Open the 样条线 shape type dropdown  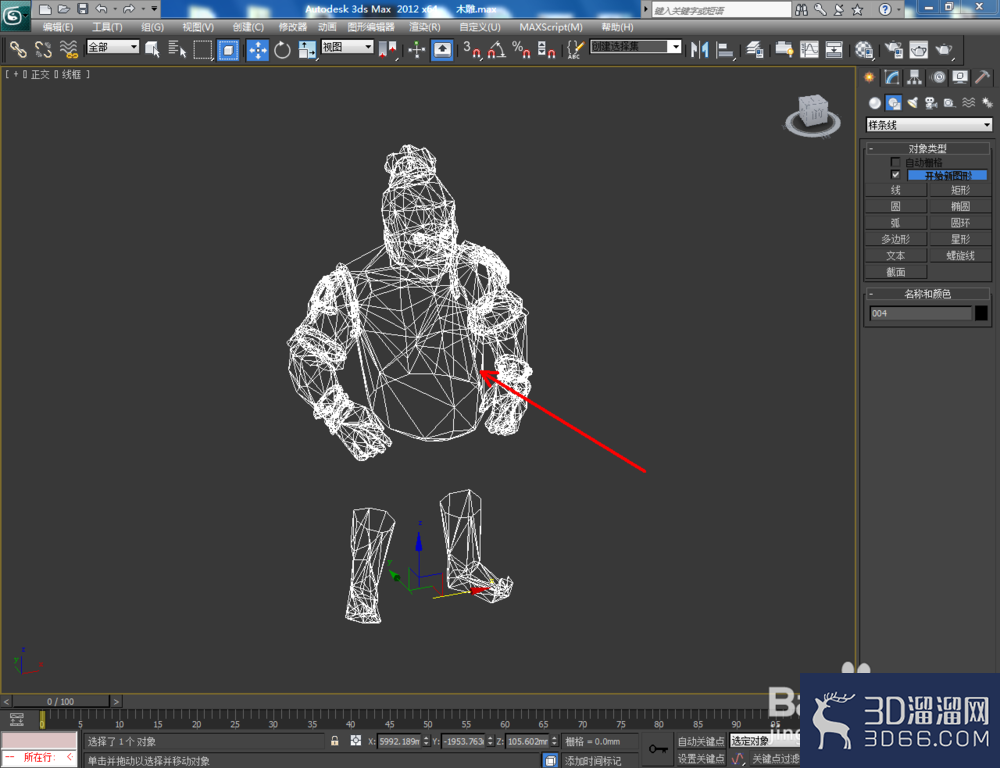[x=929, y=125]
